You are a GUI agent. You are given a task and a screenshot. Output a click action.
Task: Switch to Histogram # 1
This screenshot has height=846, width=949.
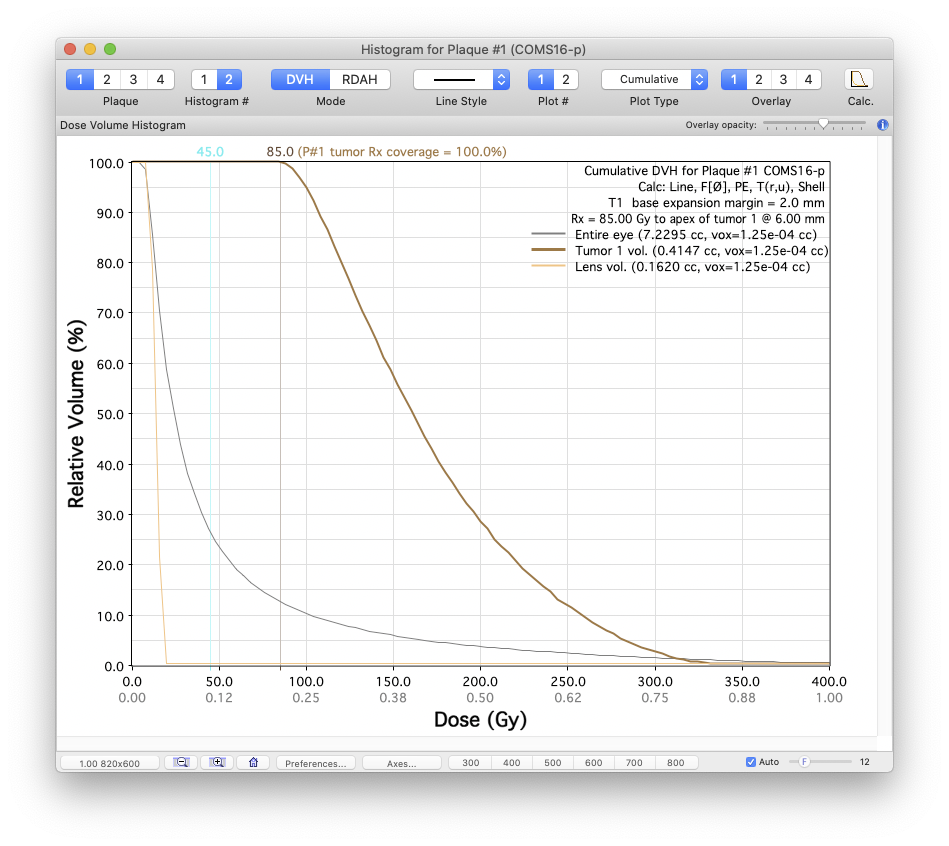point(204,80)
